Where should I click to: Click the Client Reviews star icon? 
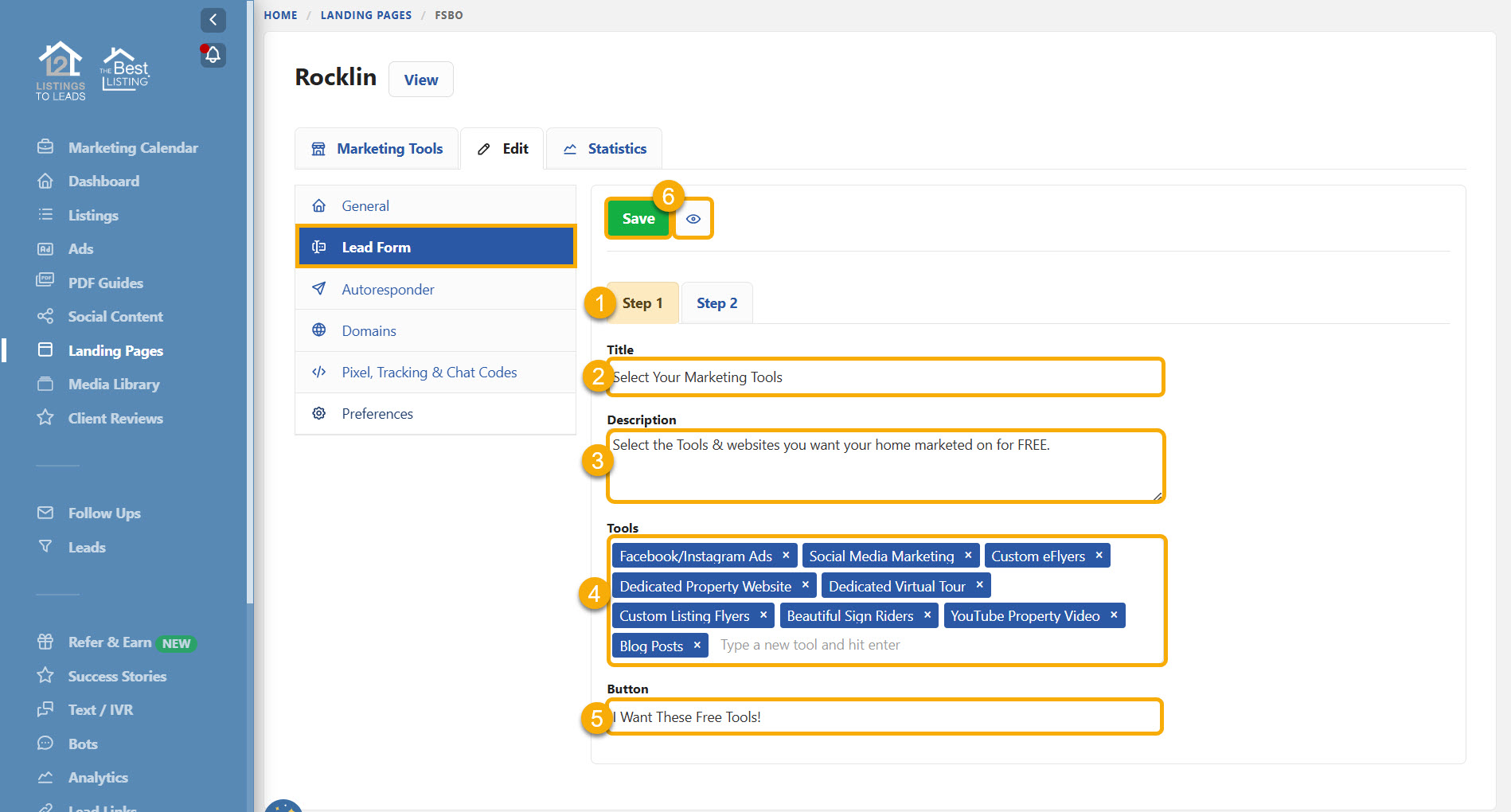point(45,418)
